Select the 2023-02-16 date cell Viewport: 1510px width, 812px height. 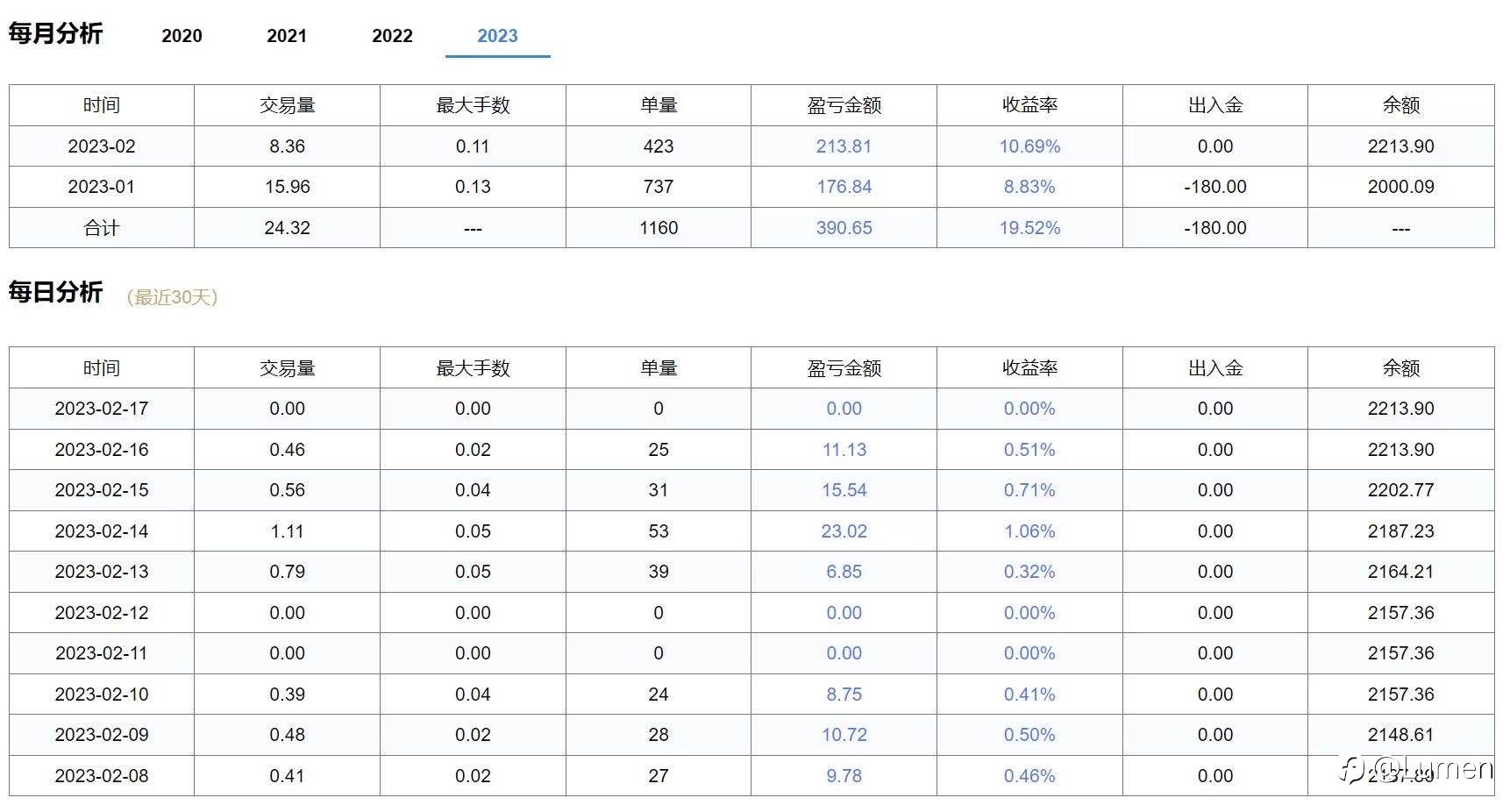pos(102,450)
